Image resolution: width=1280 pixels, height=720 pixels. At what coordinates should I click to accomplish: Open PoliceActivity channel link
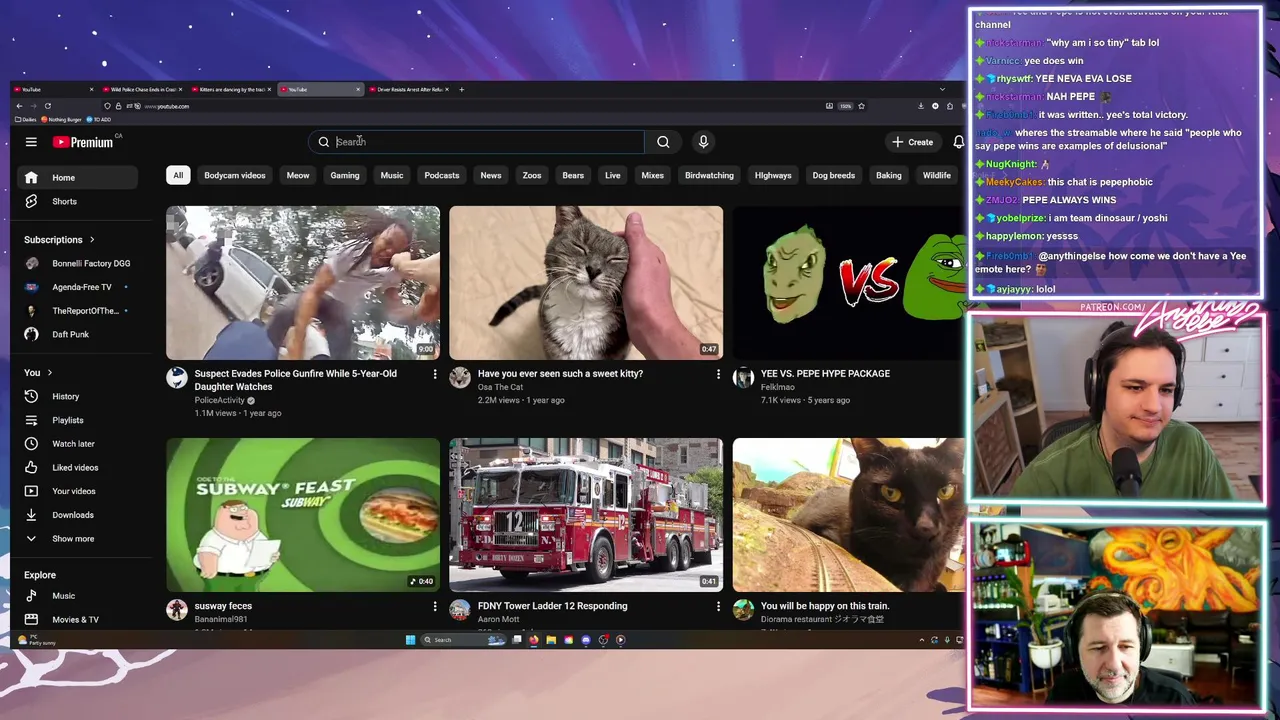pyautogui.click(x=220, y=400)
